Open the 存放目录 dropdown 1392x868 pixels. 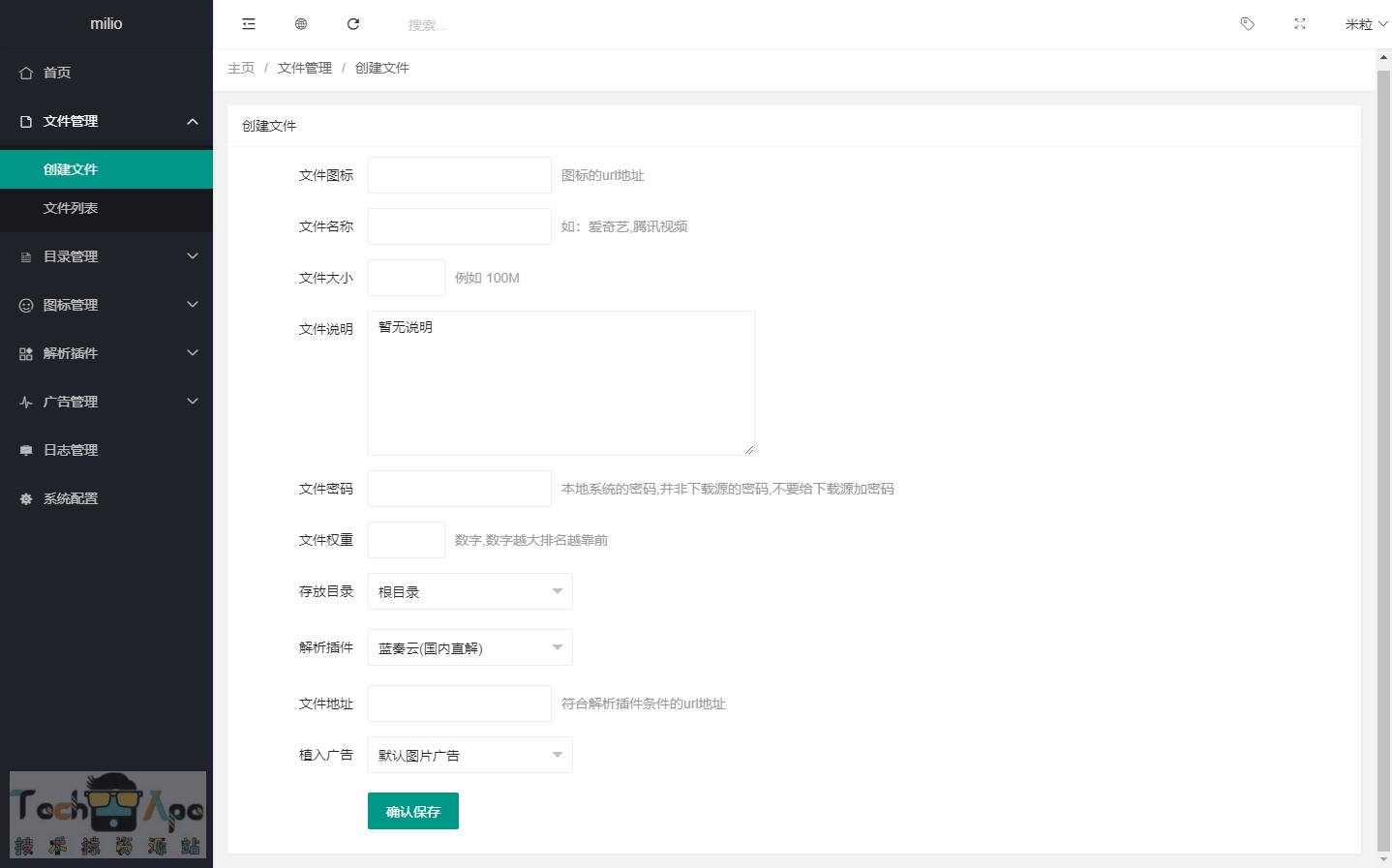point(469,591)
